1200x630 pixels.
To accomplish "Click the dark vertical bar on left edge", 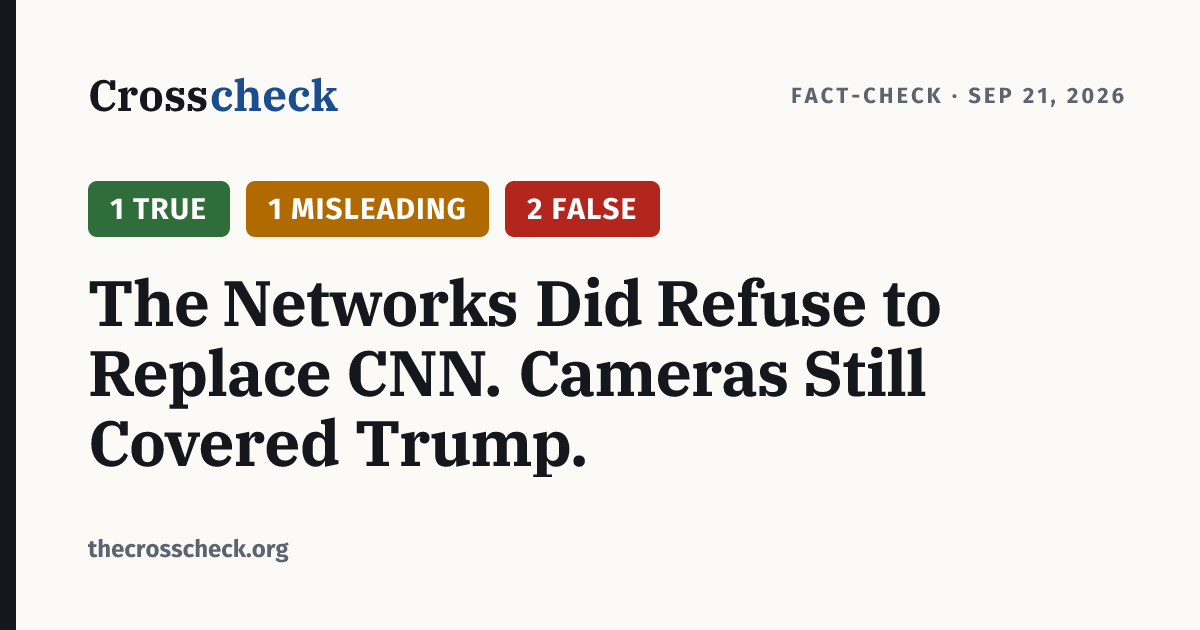I will (8, 315).
